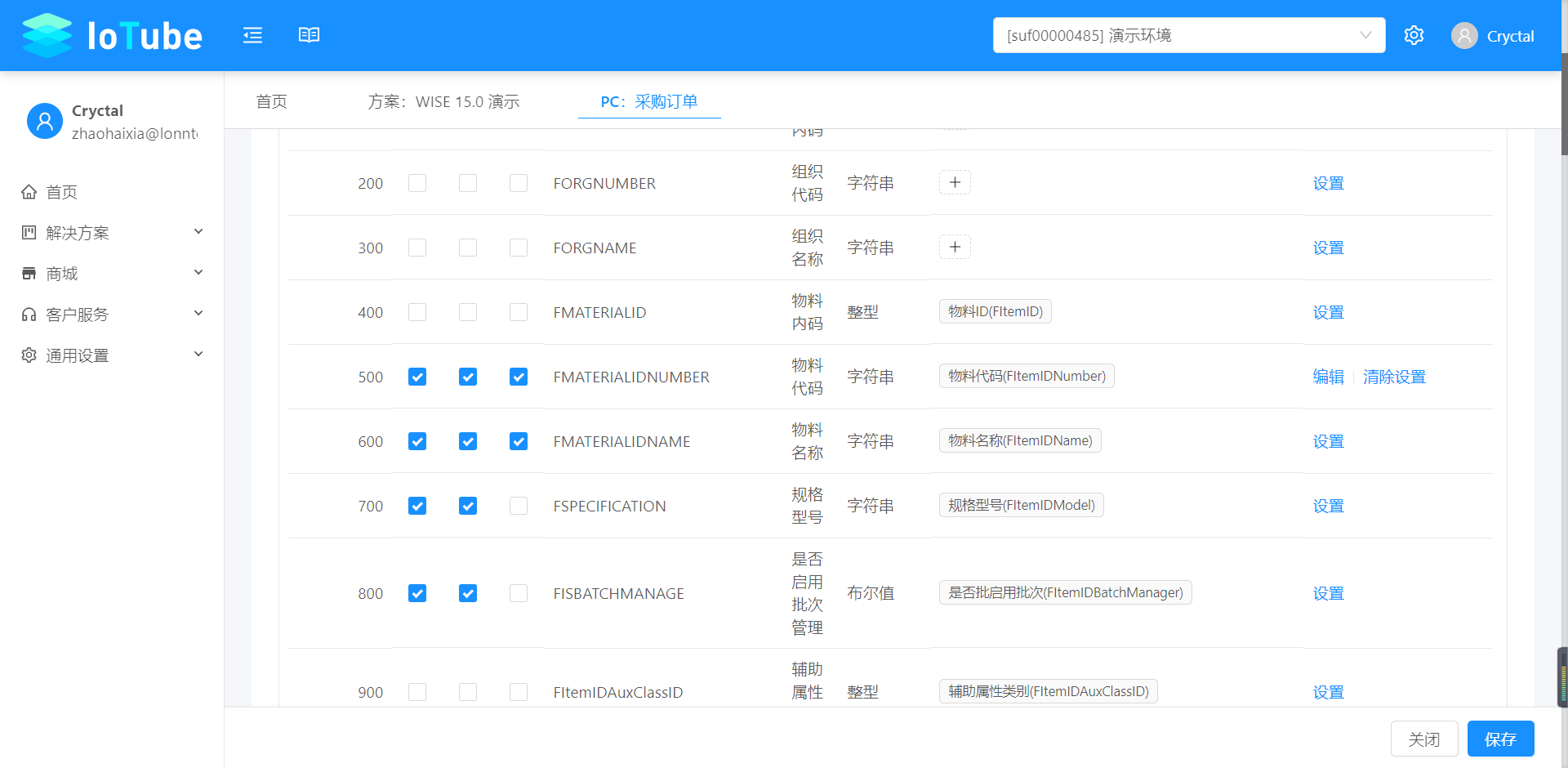
Task: Check the first checkbox in FMATERIALID row
Action: tap(417, 312)
